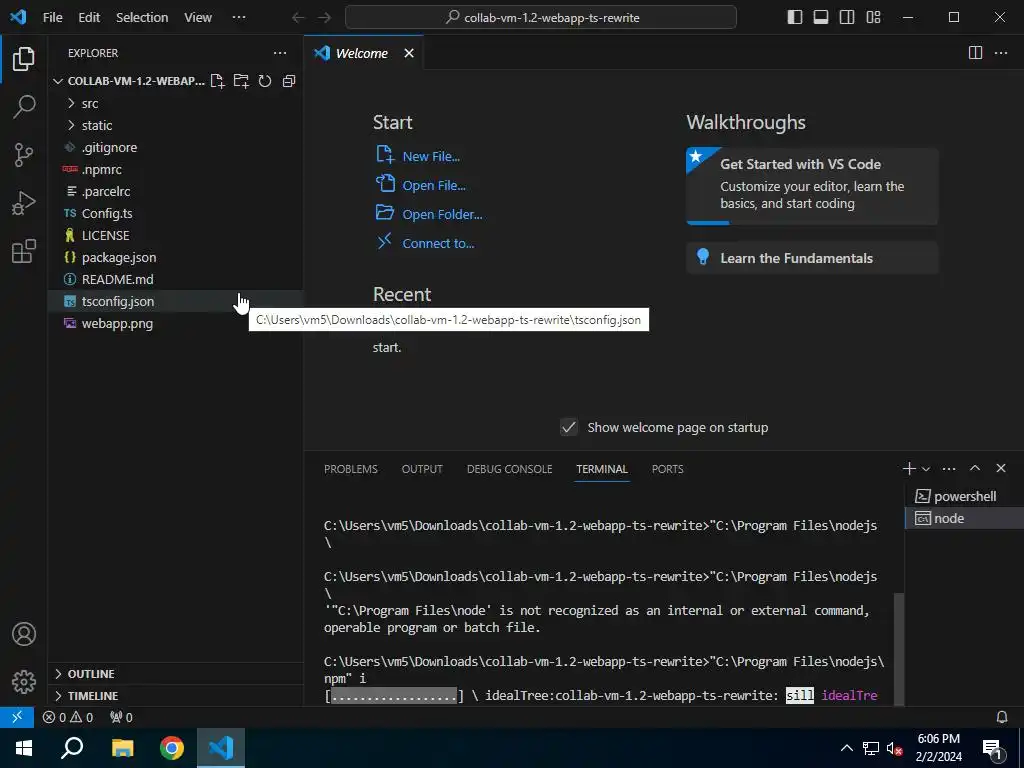Open the Customize Layout icon
The height and width of the screenshot is (768, 1024).
[873, 17]
